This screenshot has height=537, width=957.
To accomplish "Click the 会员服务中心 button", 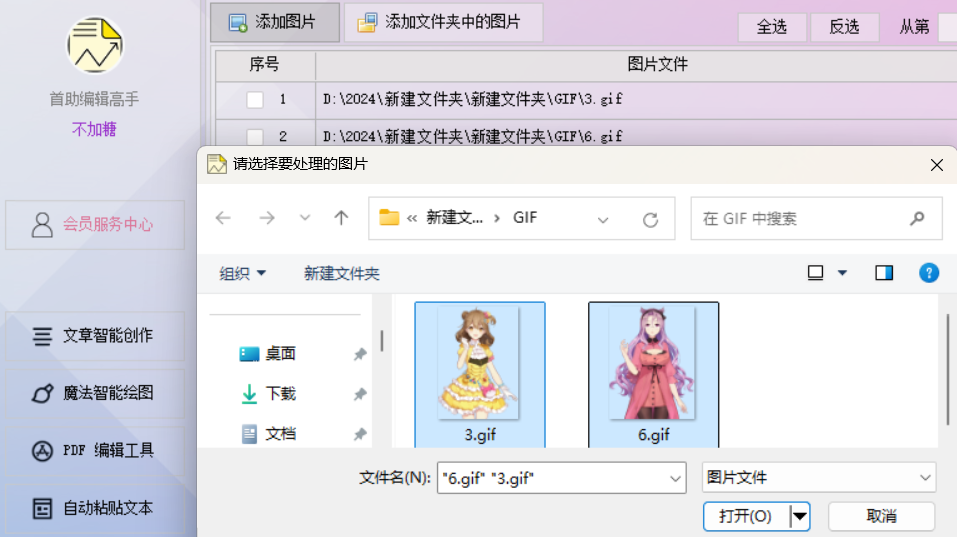I will (x=95, y=225).
